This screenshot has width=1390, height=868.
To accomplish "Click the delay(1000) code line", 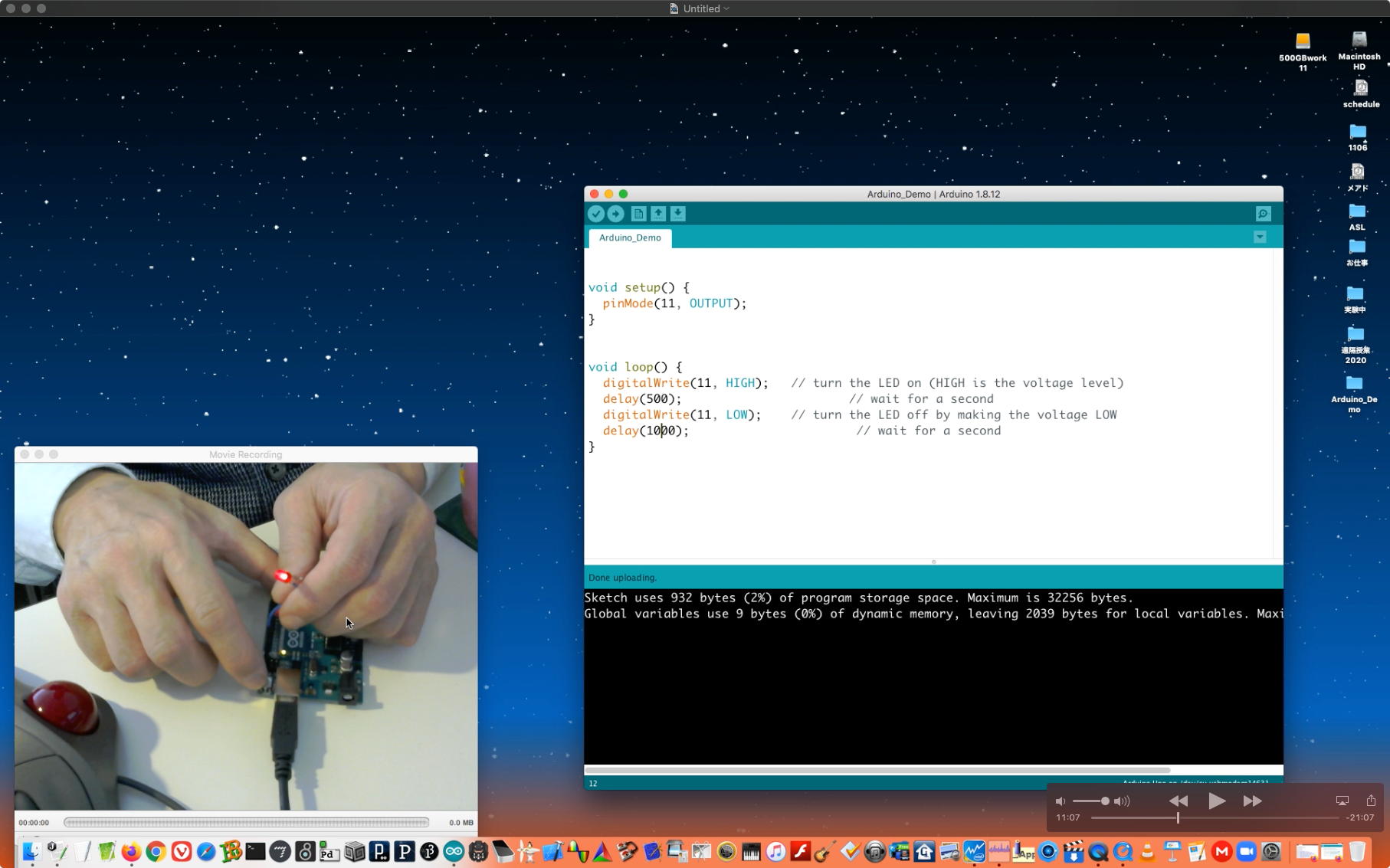I will tap(646, 431).
